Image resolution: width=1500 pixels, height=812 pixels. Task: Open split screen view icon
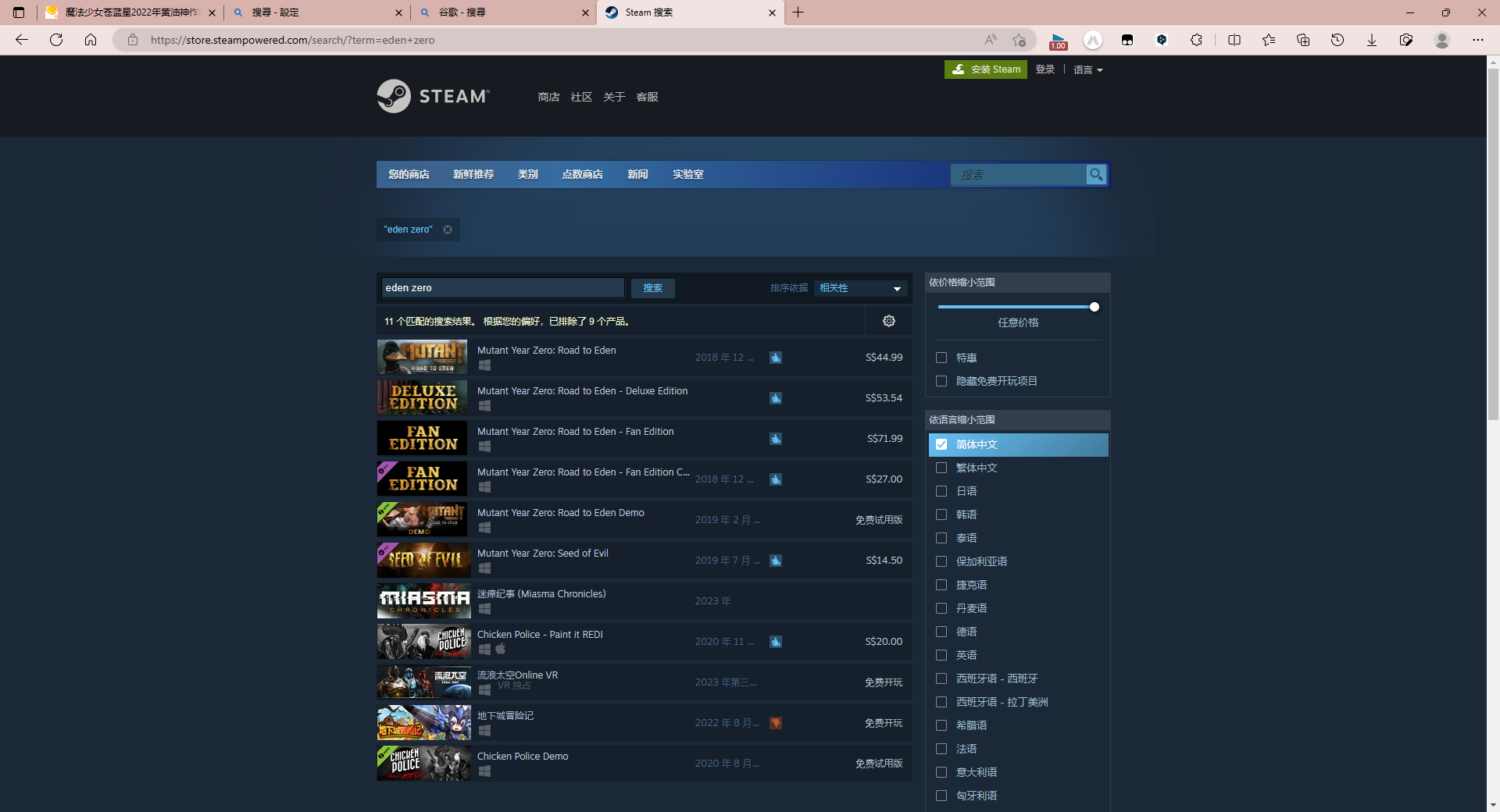pos(1234,40)
